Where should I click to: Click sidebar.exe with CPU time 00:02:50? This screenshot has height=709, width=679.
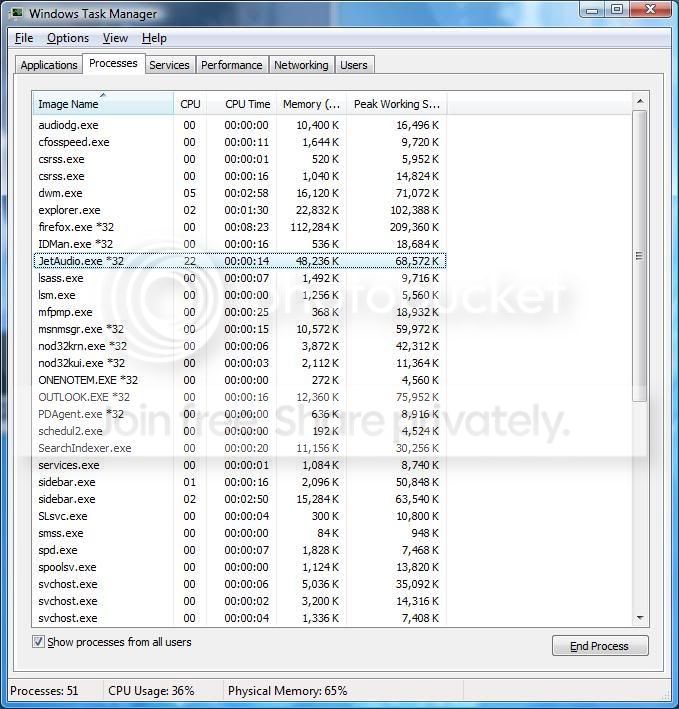[240, 499]
